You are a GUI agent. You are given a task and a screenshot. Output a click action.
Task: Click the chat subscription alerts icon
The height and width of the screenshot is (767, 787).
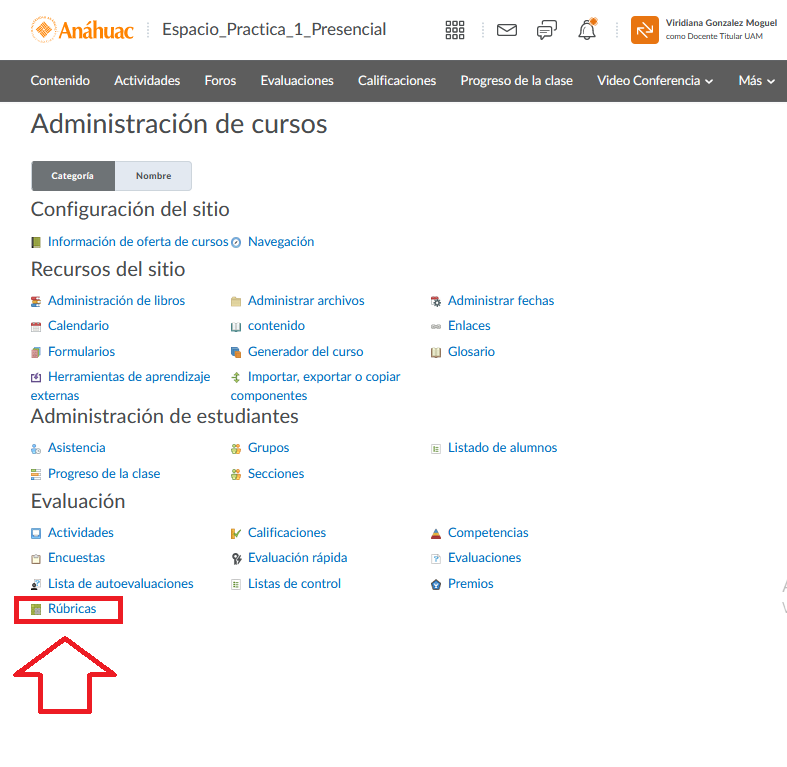(547, 30)
